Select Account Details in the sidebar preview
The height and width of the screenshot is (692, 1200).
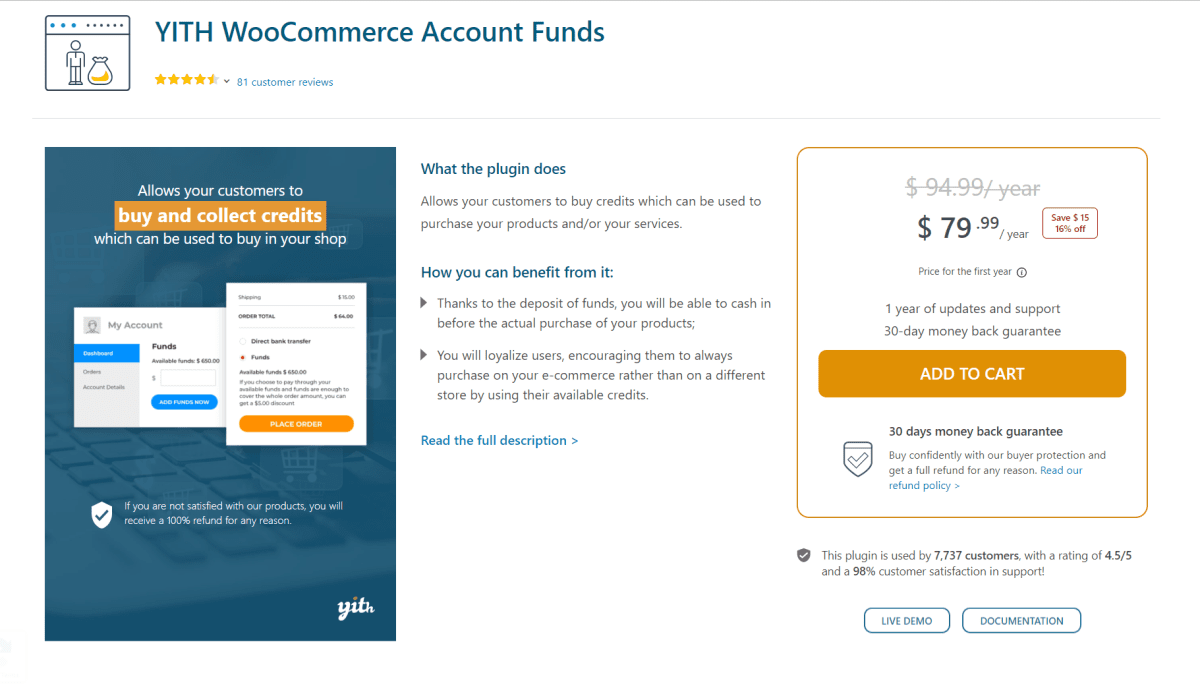[104, 387]
